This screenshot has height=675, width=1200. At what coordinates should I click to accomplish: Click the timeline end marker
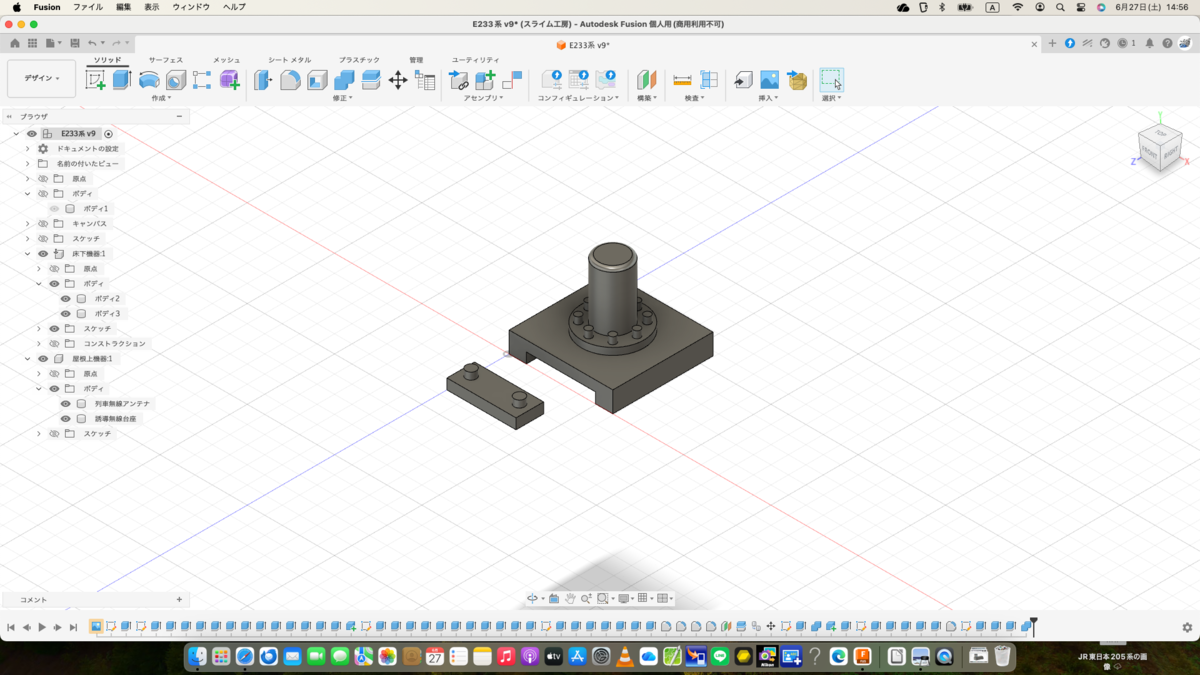1034,627
